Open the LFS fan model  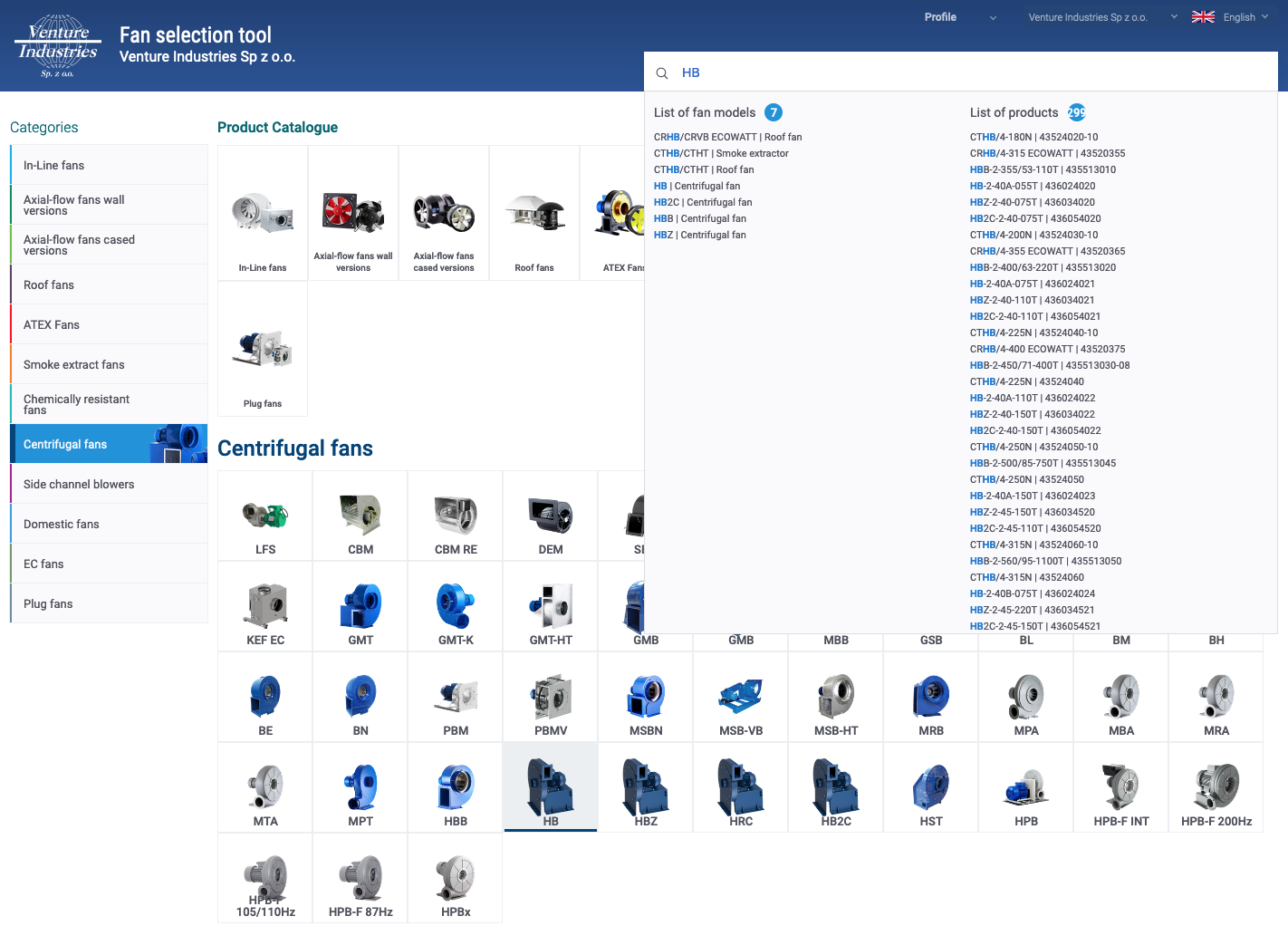265,516
